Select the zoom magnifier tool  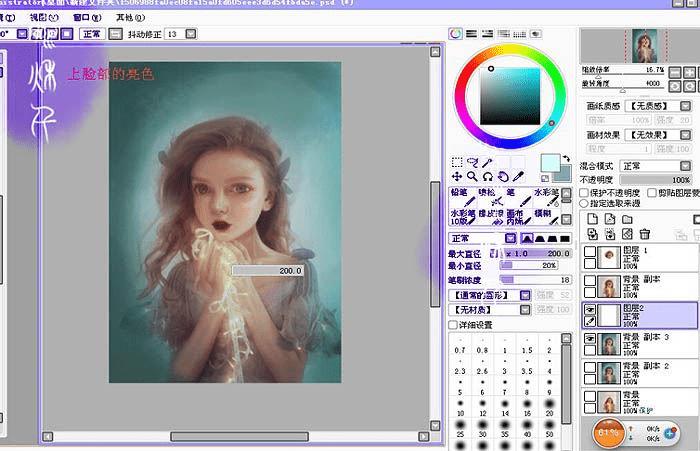(472, 177)
